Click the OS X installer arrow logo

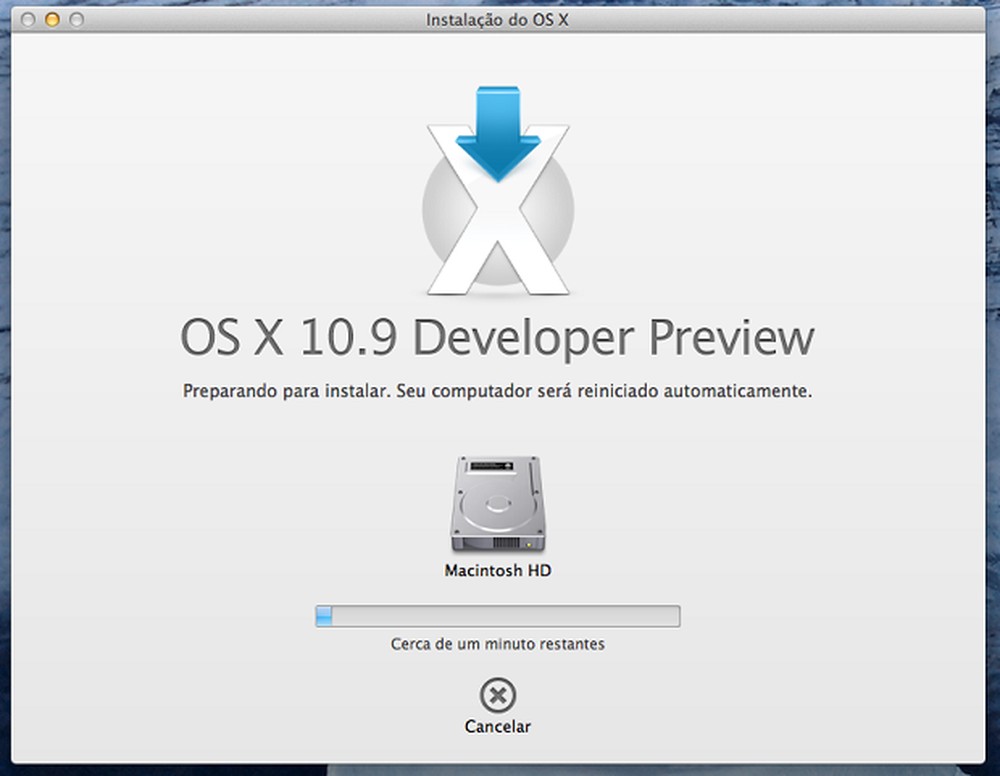pyautogui.click(x=497, y=190)
